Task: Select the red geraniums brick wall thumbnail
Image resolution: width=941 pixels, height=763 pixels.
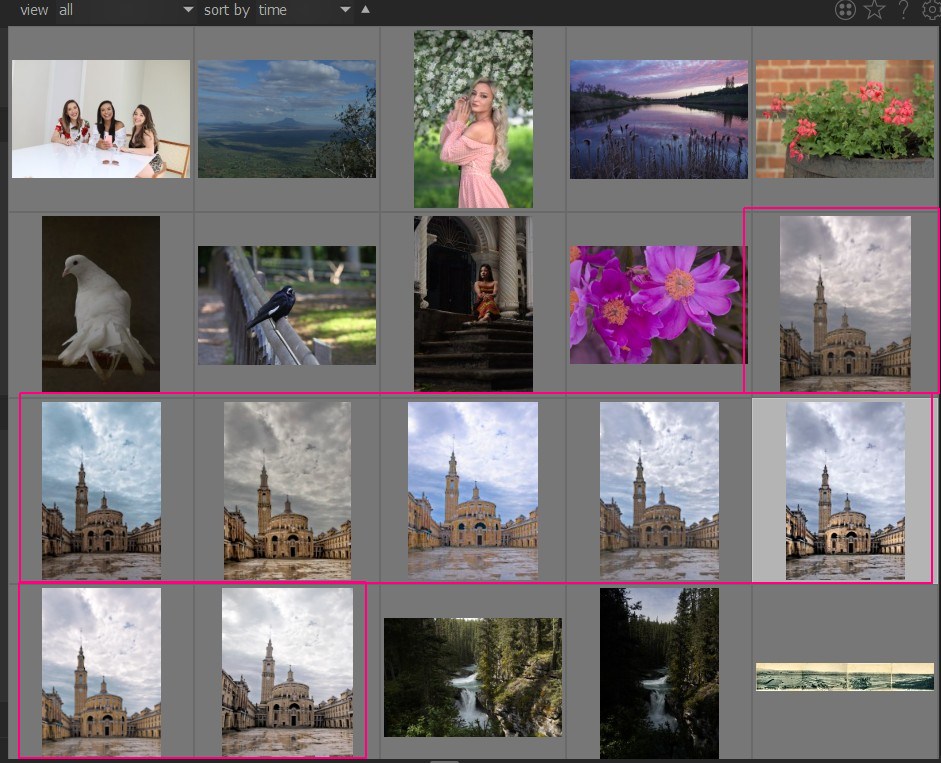Action: (x=844, y=119)
